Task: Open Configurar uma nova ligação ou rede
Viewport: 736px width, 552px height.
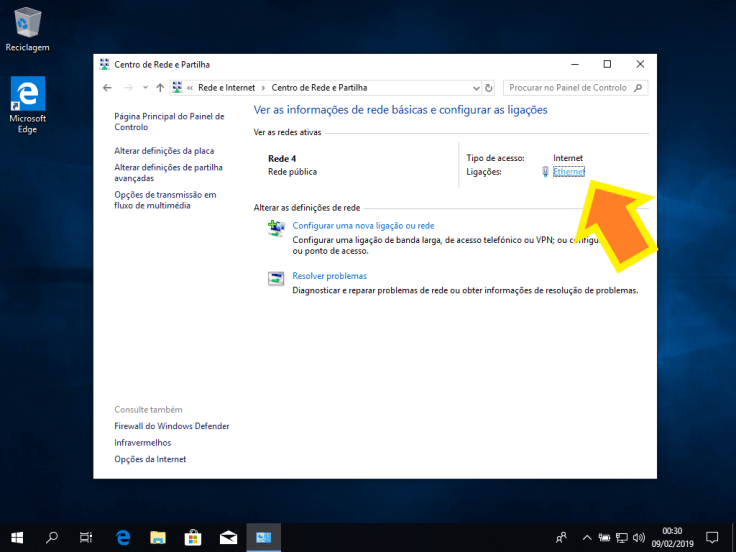Action: (363, 226)
